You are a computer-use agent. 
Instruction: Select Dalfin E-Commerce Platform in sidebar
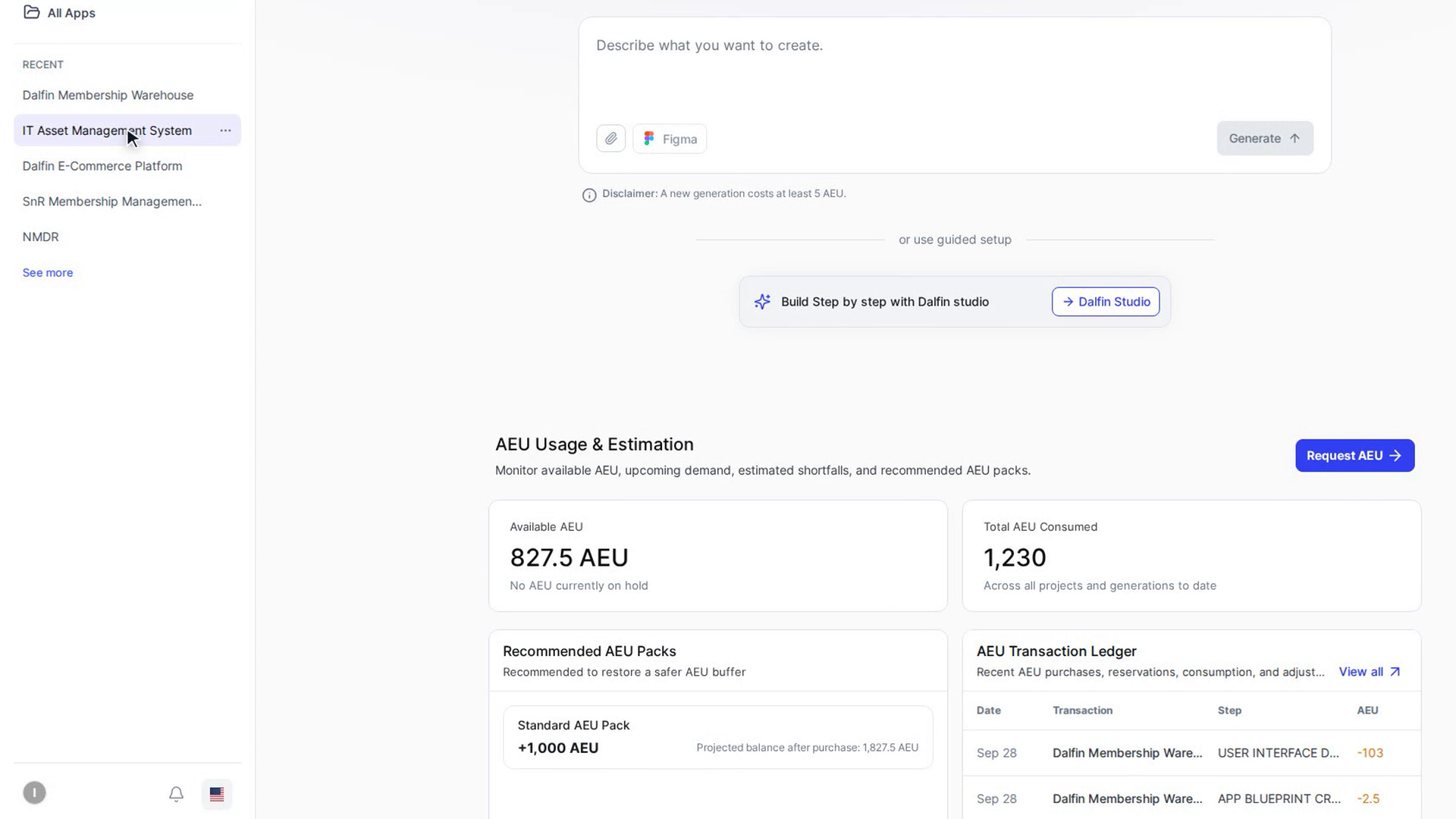click(x=102, y=166)
